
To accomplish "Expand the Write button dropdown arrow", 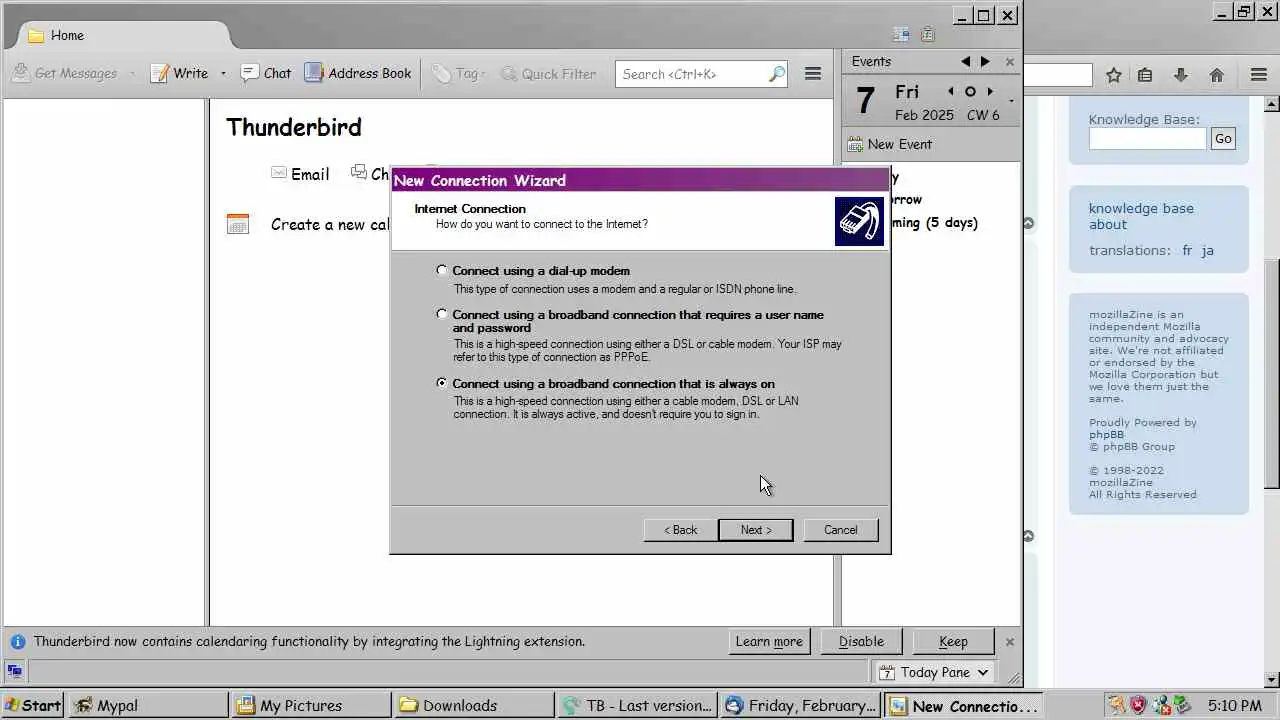I will point(223,73).
